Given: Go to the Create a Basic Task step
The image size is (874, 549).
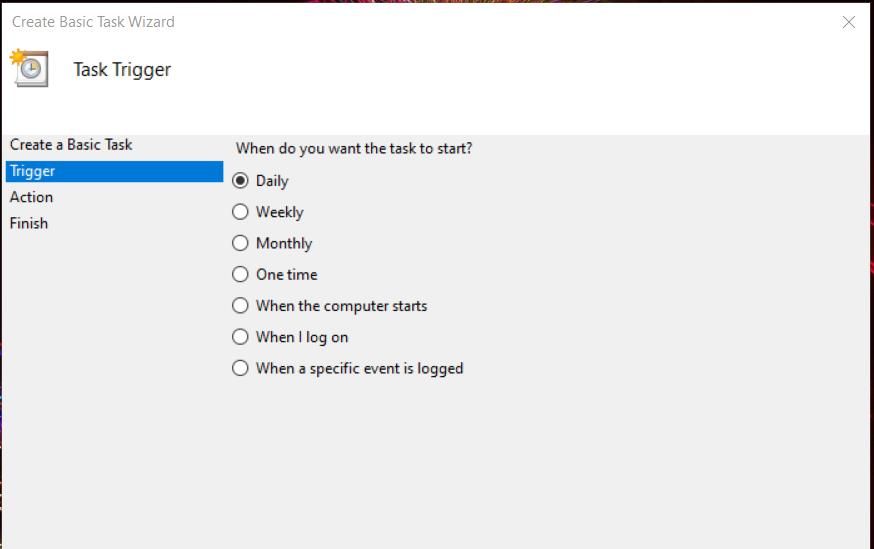Looking at the screenshot, I should click(71, 145).
